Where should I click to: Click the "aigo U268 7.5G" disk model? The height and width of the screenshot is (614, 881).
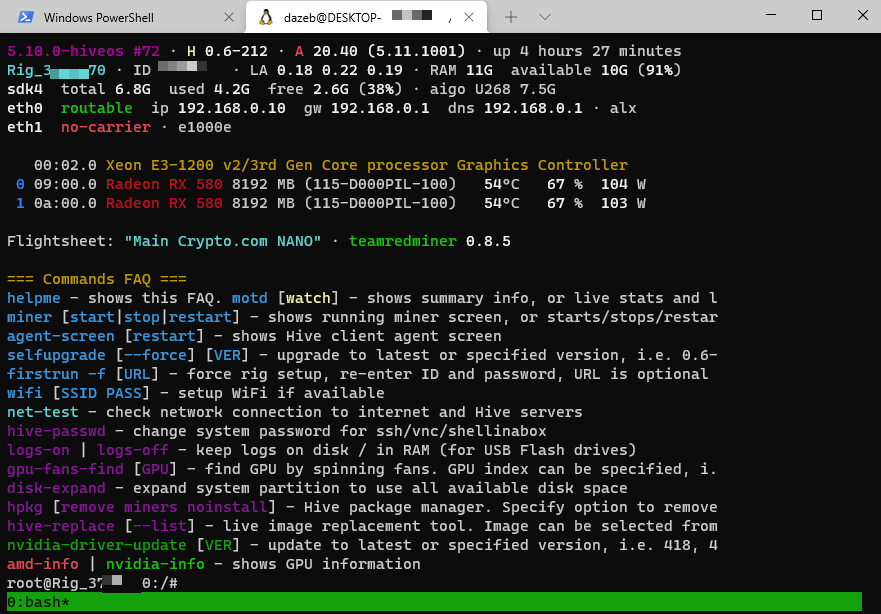click(x=493, y=89)
